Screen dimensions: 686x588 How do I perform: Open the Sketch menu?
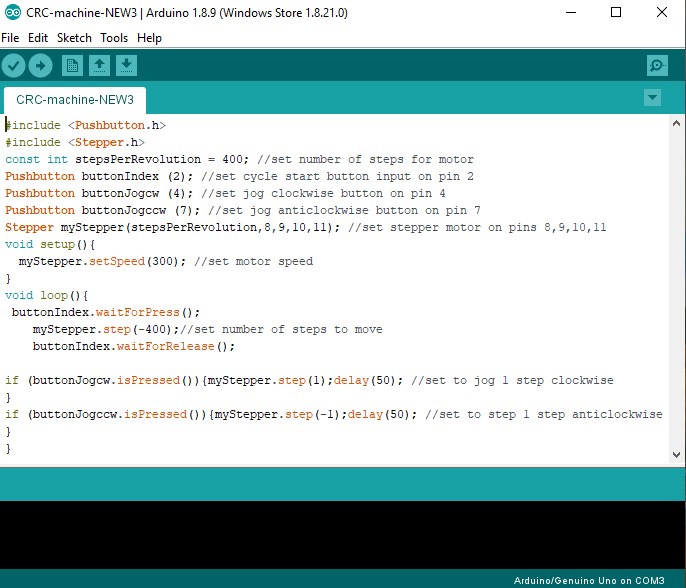74,38
